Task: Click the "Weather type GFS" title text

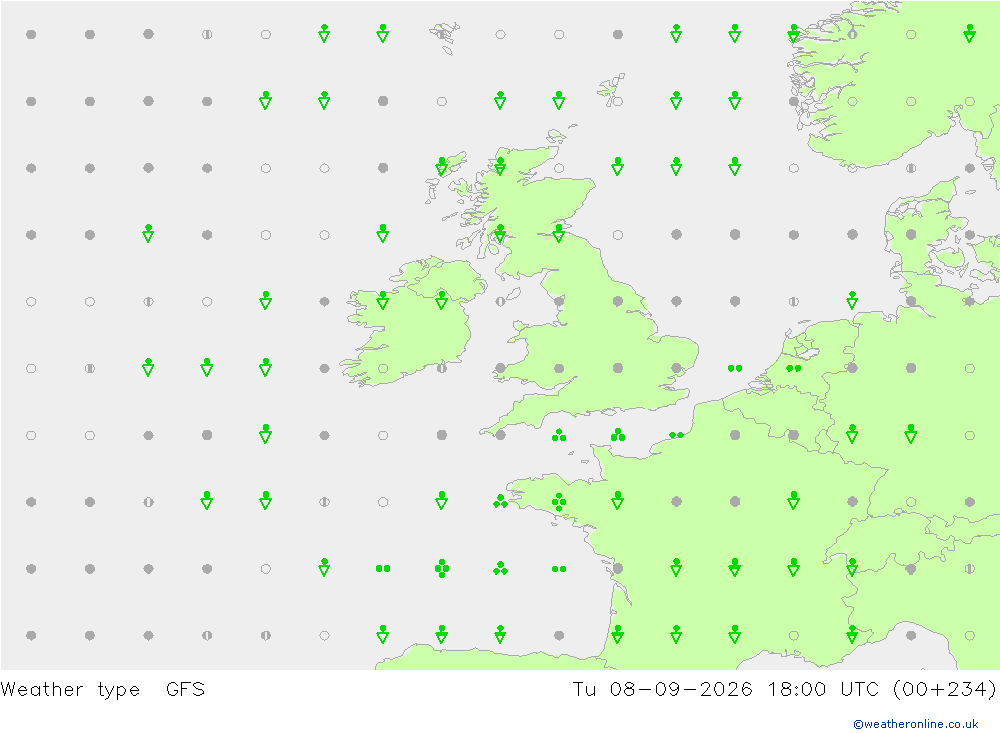Action: click(x=103, y=690)
